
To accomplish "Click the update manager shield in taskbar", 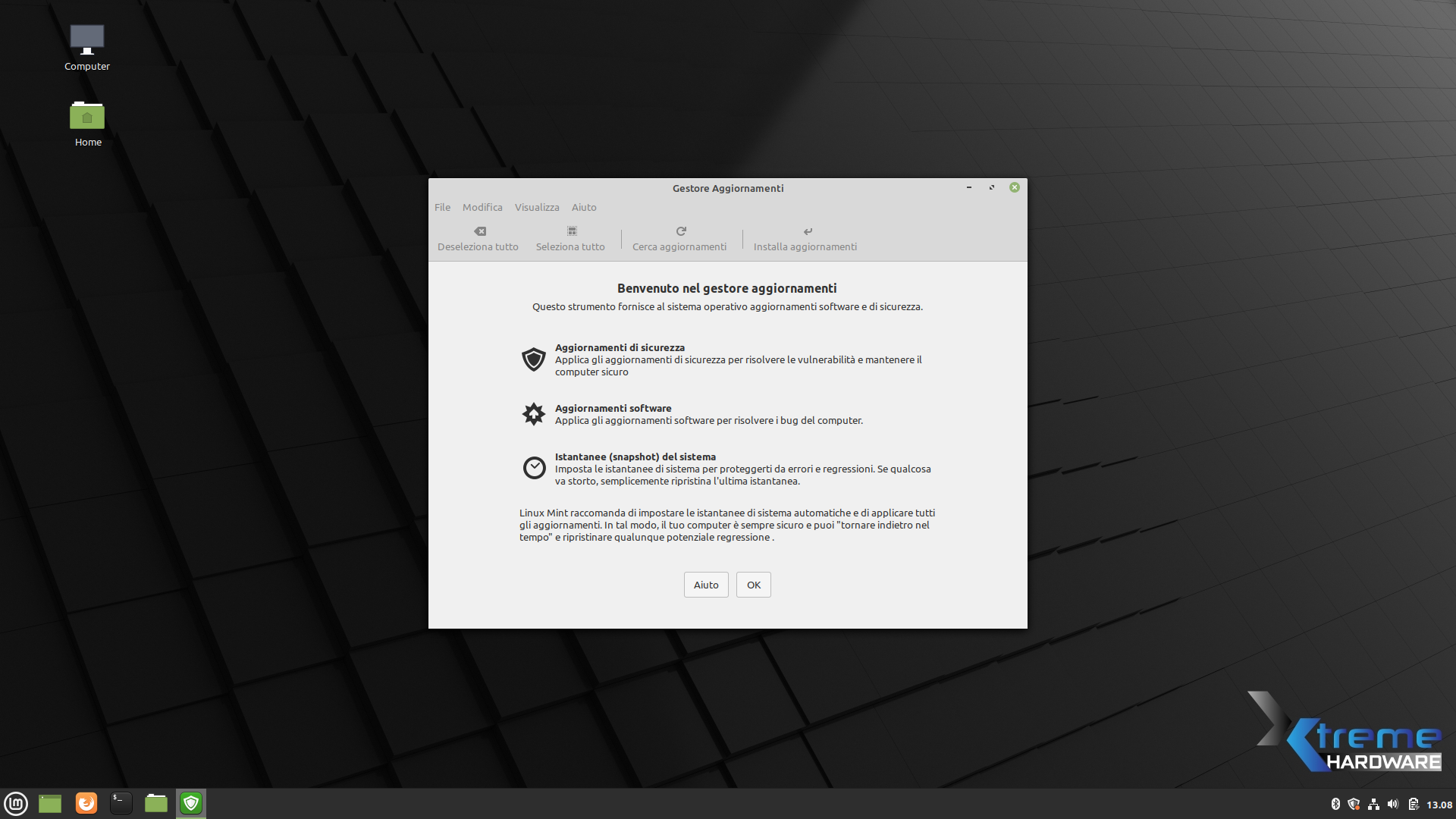I will tap(191, 803).
